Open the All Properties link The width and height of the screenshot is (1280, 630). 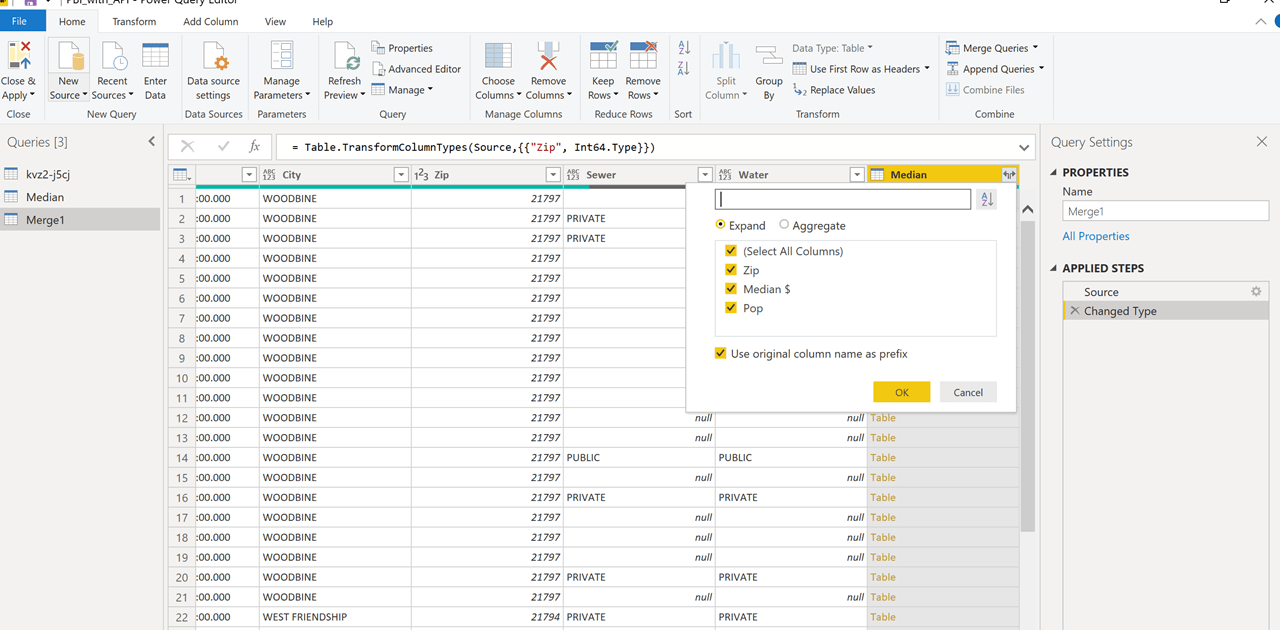point(1096,236)
